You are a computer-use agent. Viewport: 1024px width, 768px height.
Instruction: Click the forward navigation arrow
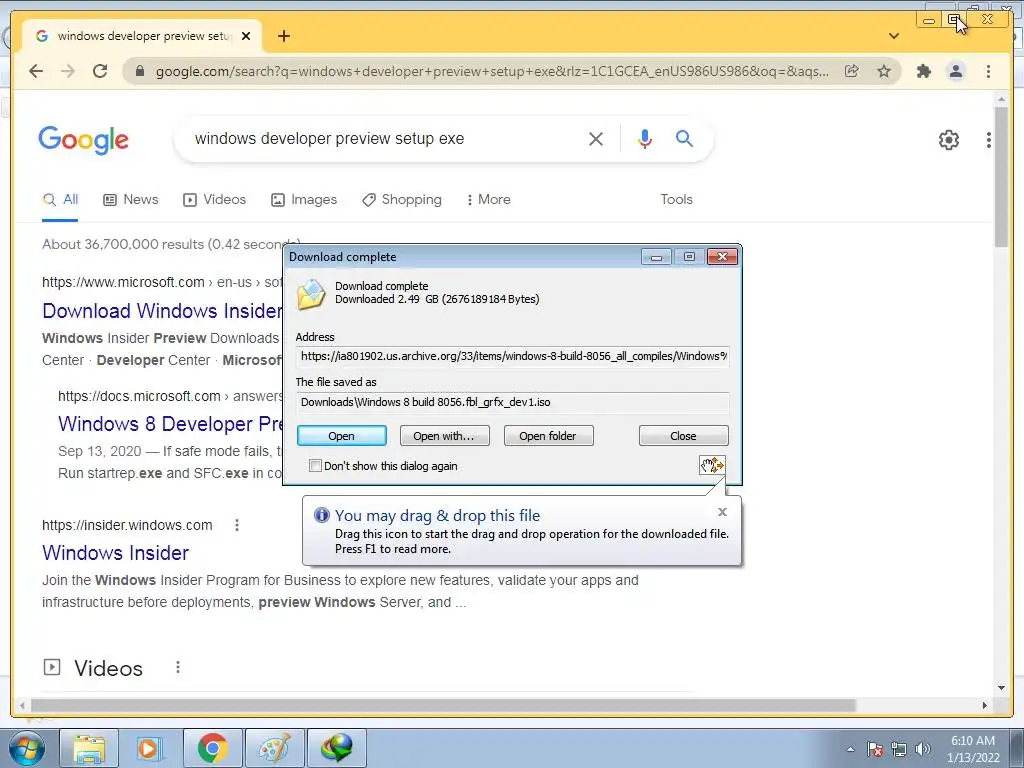click(x=68, y=71)
